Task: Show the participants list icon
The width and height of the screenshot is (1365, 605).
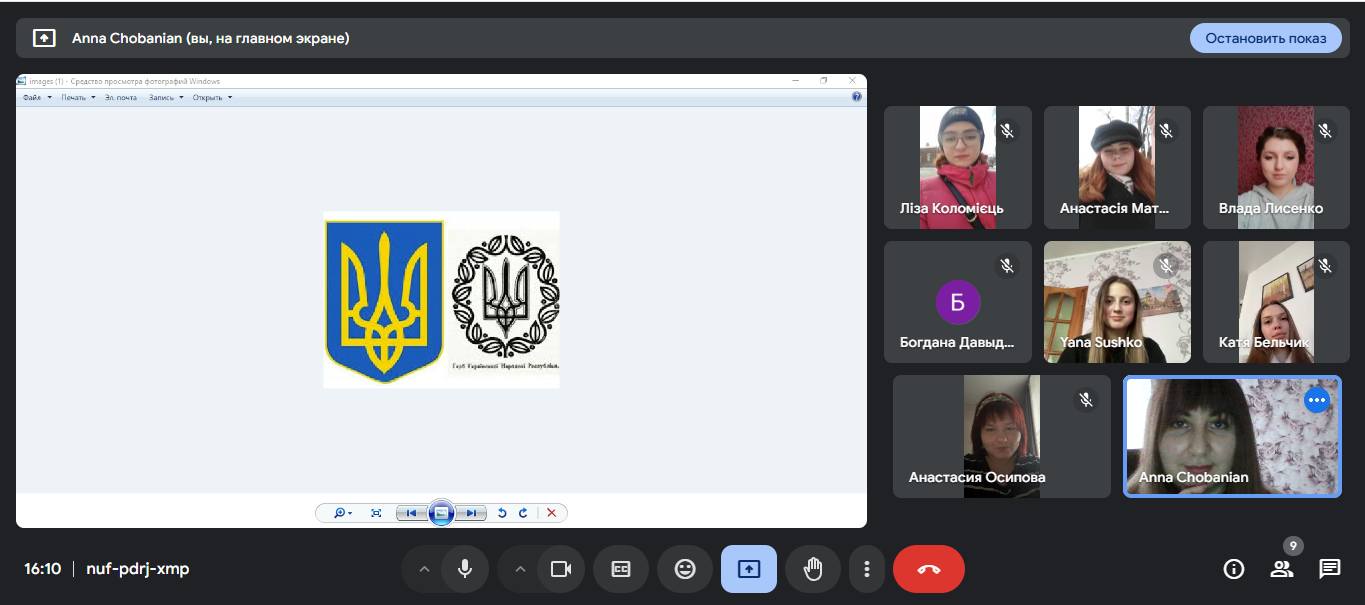Action: tap(1281, 569)
